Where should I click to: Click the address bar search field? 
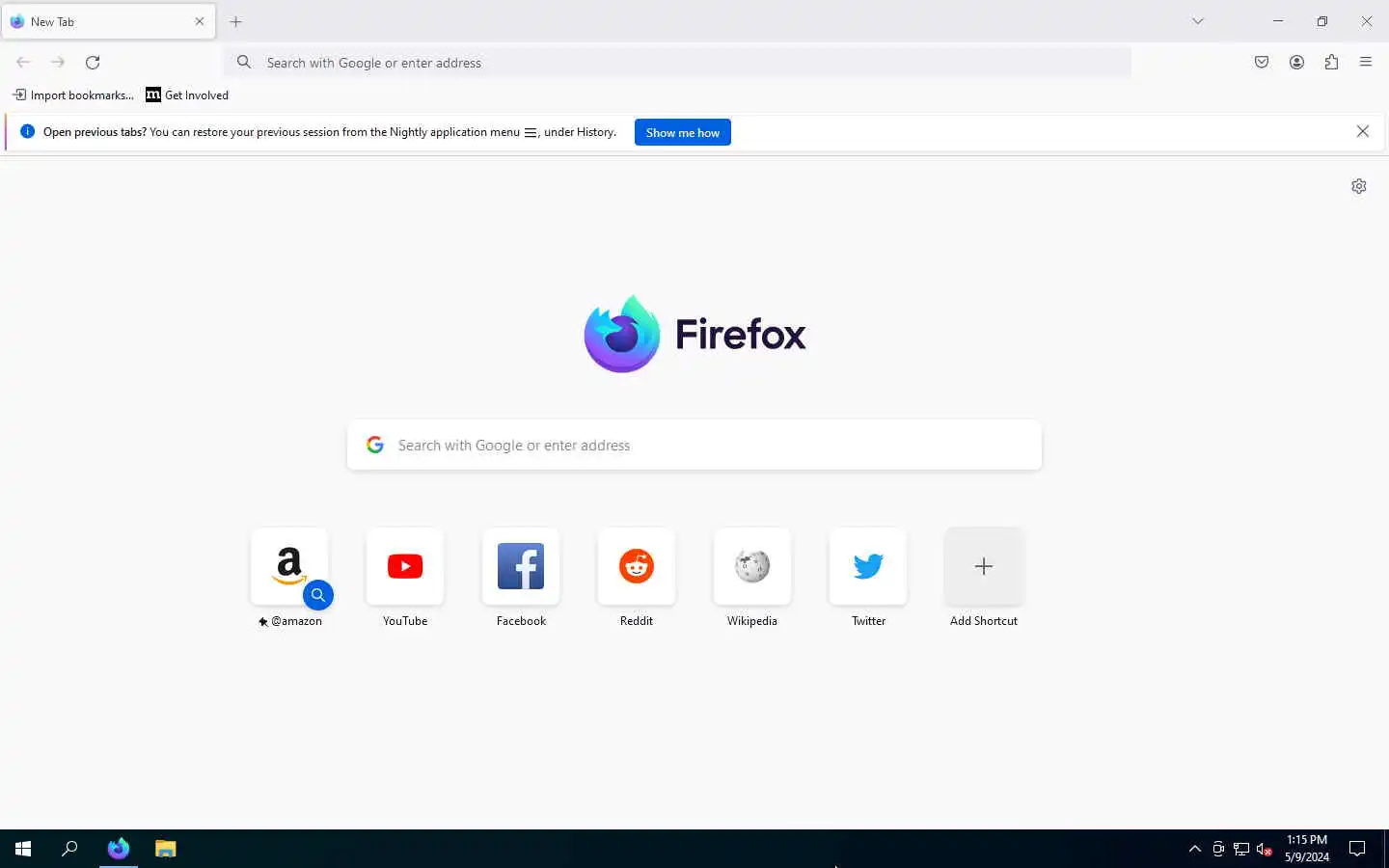tap(677, 63)
